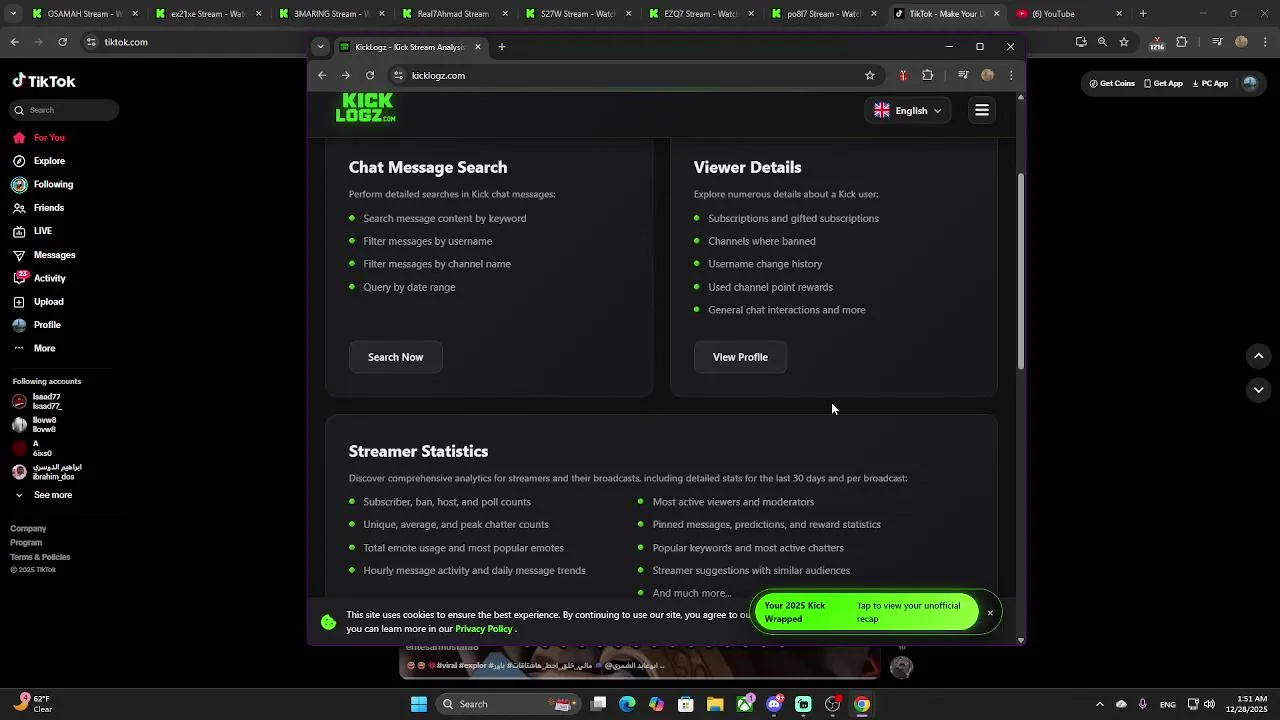Click the TikTok Get App button

pos(1163,84)
